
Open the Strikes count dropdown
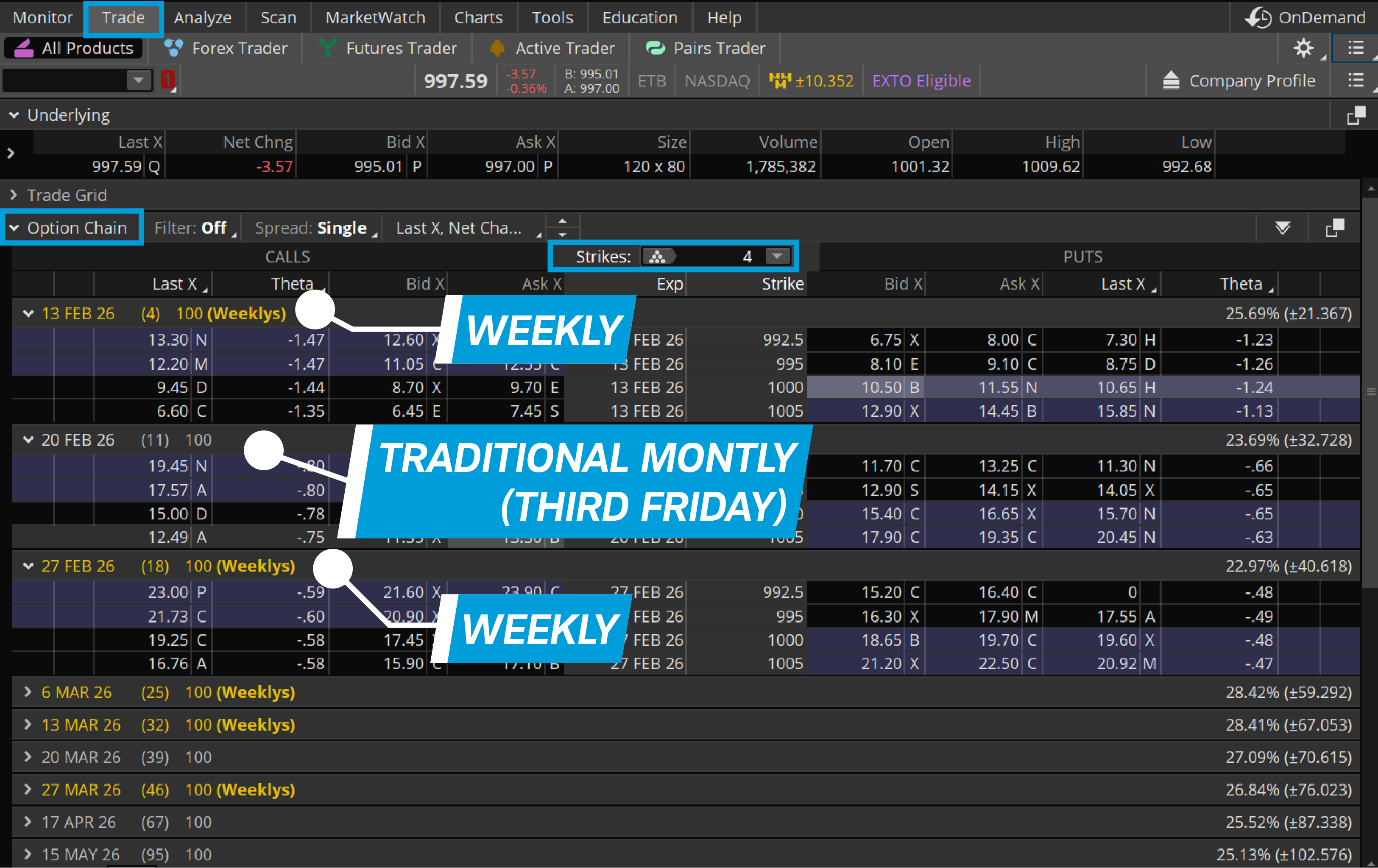[776, 257]
